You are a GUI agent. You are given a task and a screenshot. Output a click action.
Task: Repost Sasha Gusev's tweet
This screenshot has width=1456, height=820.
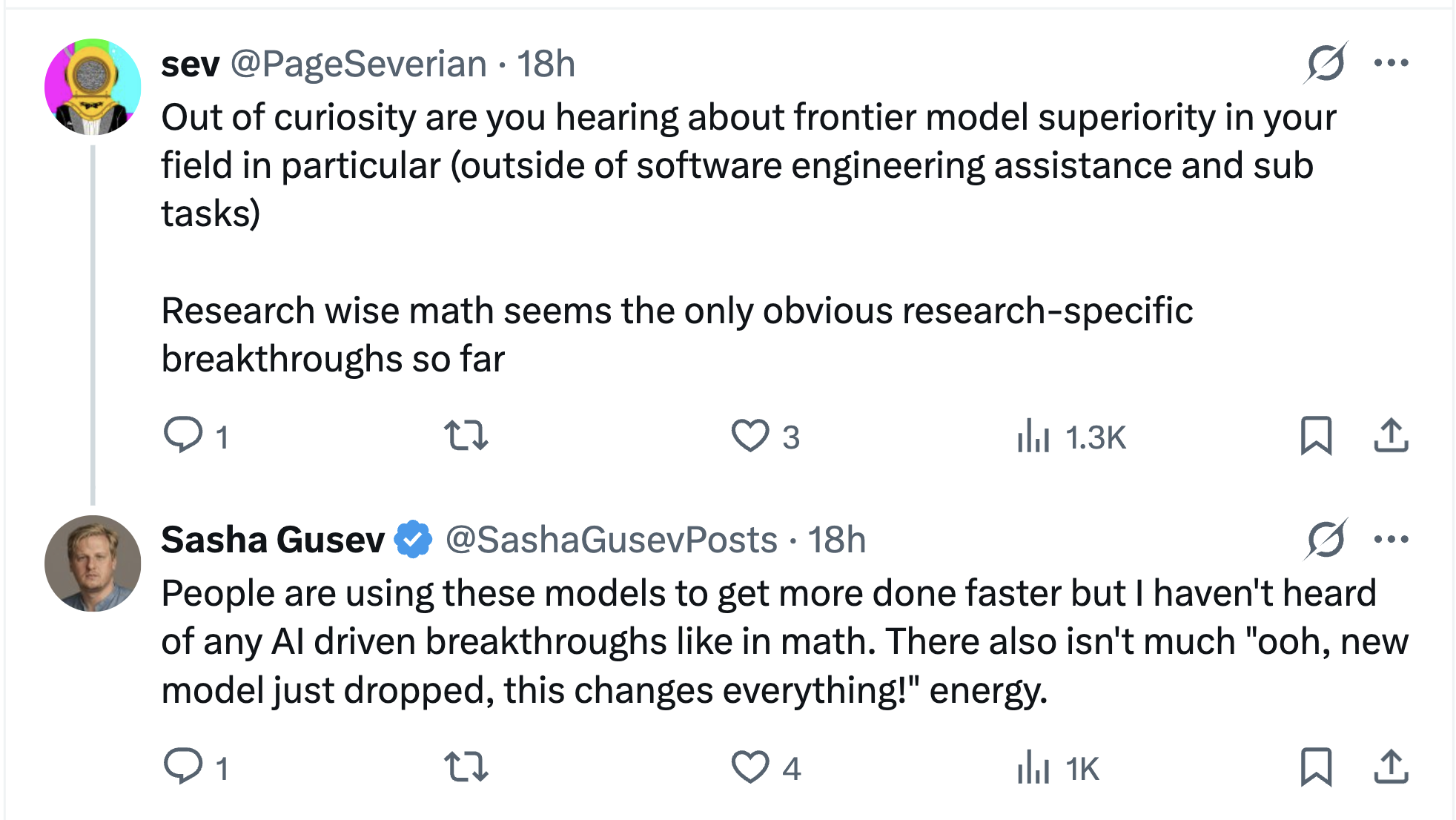[466, 767]
